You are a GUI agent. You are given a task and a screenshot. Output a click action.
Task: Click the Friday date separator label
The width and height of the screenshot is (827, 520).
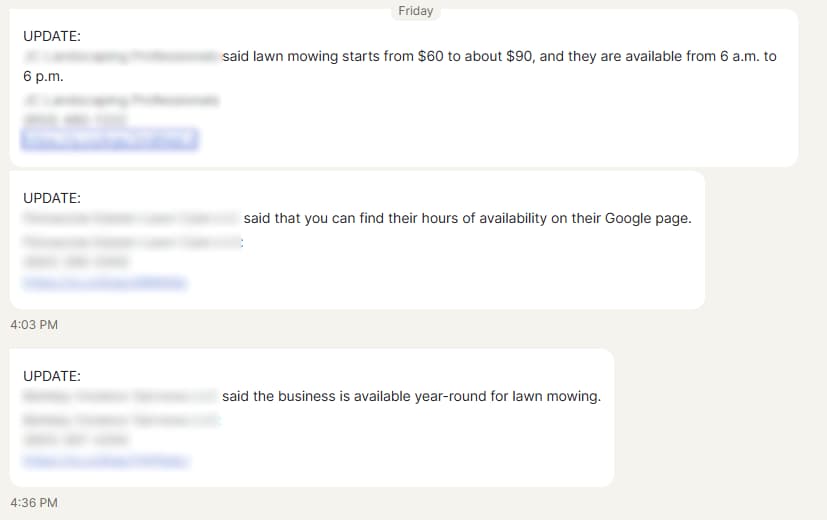click(x=415, y=11)
